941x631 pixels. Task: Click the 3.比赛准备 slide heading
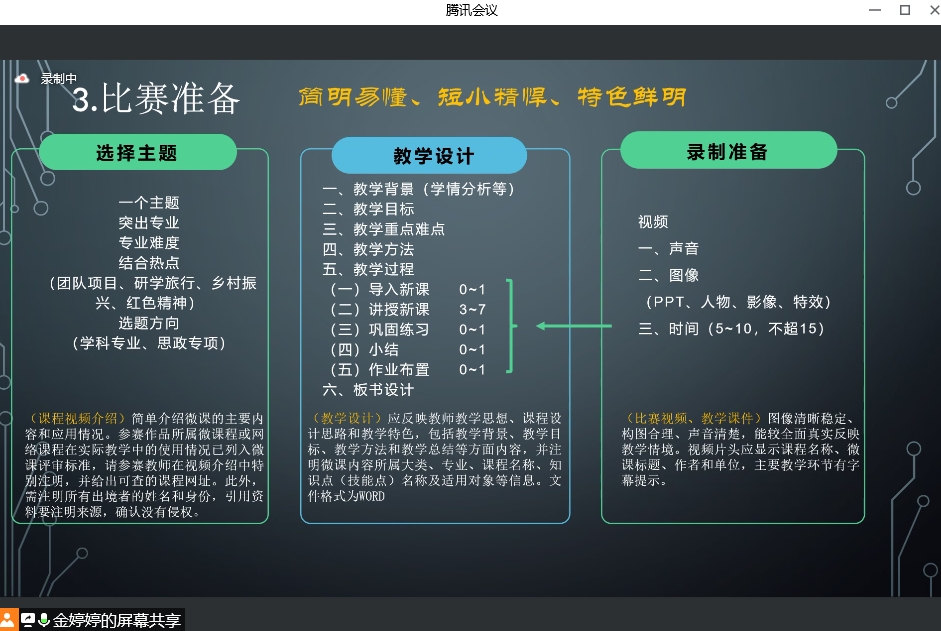pyautogui.click(x=157, y=99)
